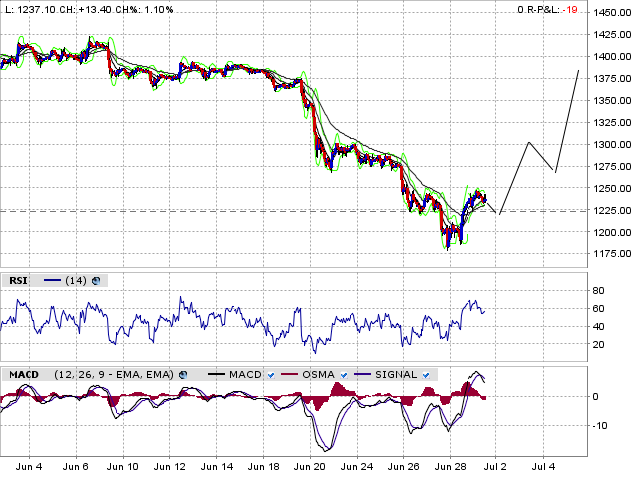This screenshot has height=480, width=640.
Task: Click the MACD panel label
Action: point(24,375)
